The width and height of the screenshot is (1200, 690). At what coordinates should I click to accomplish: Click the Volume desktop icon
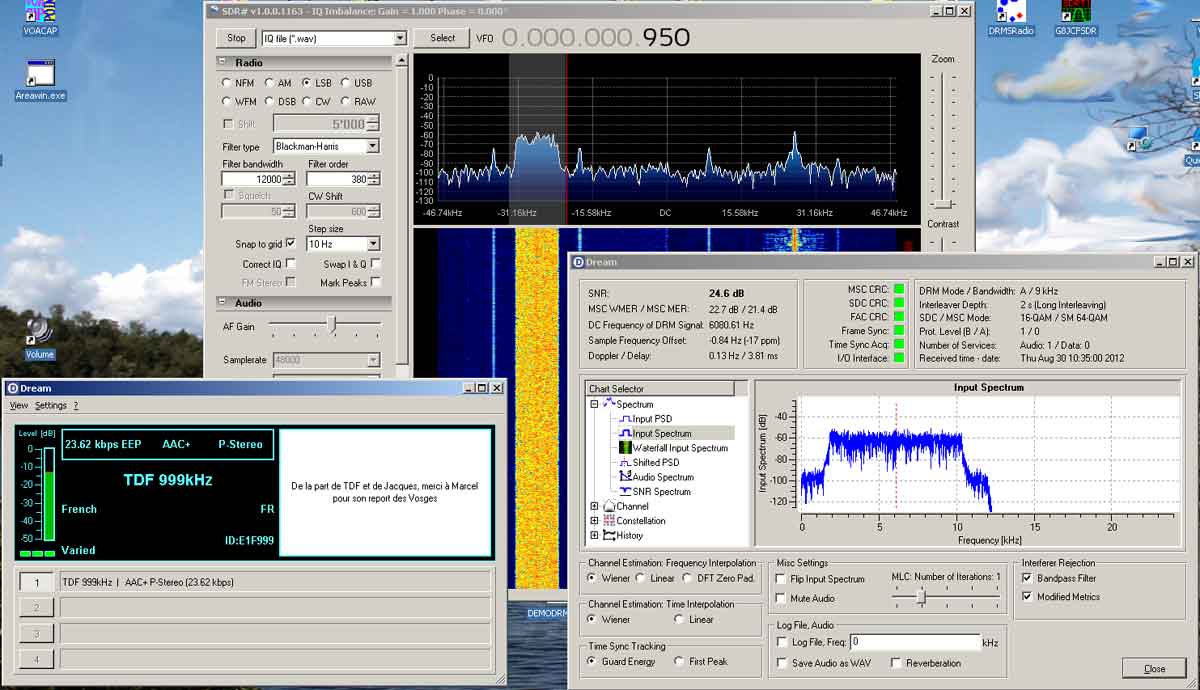tap(40, 337)
